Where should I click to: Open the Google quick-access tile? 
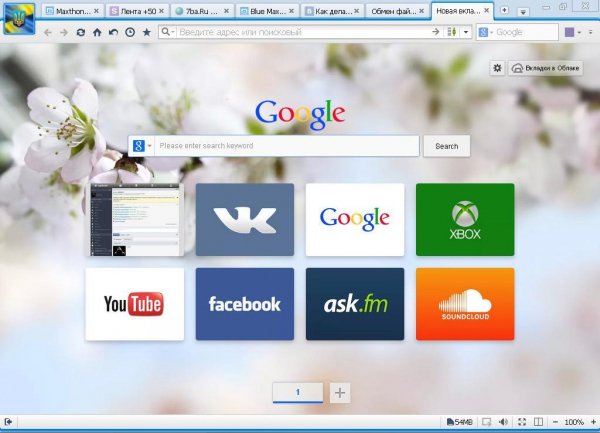point(355,220)
